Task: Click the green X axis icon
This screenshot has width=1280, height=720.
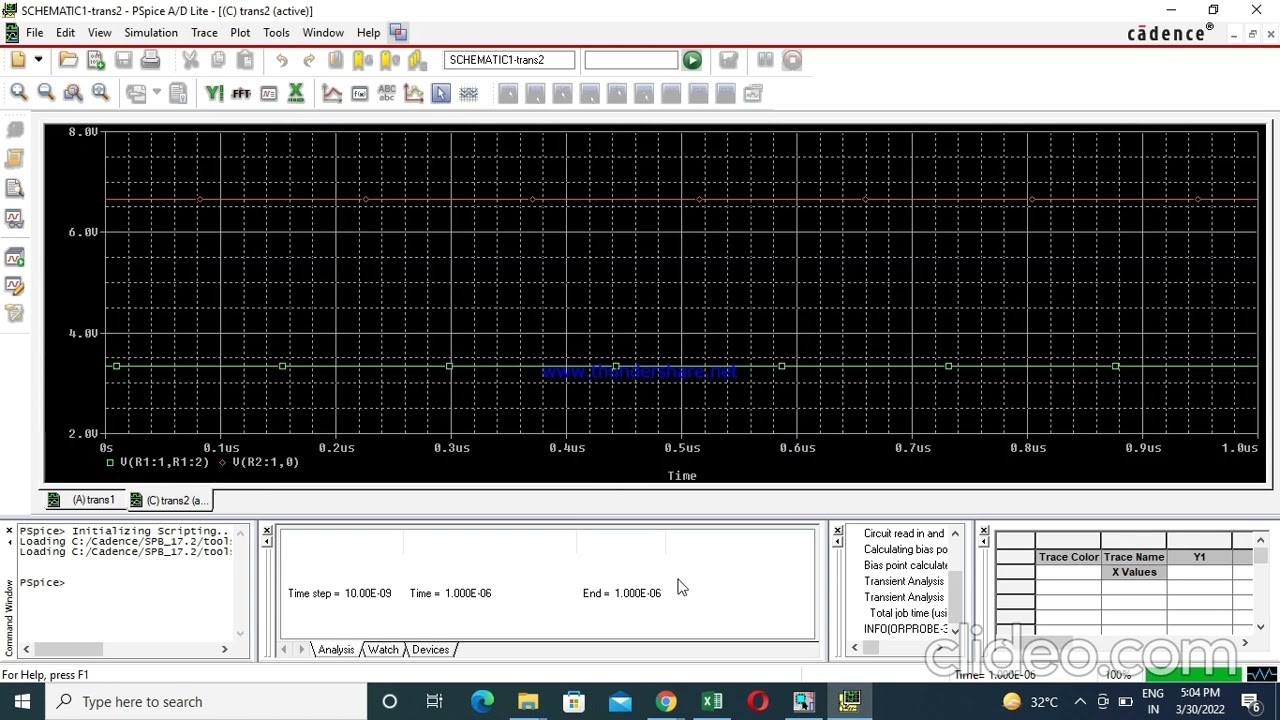Action: pos(296,93)
